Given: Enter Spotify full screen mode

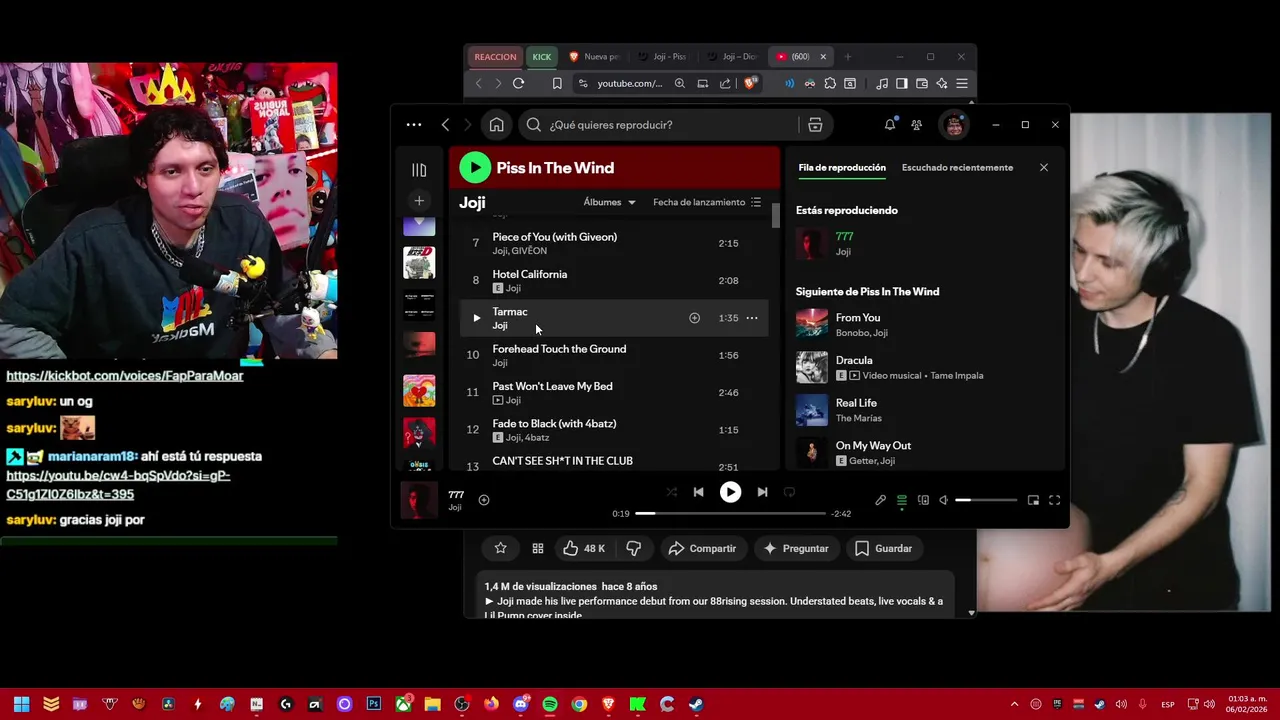Looking at the screenshot, I should tap(1054, 500).
